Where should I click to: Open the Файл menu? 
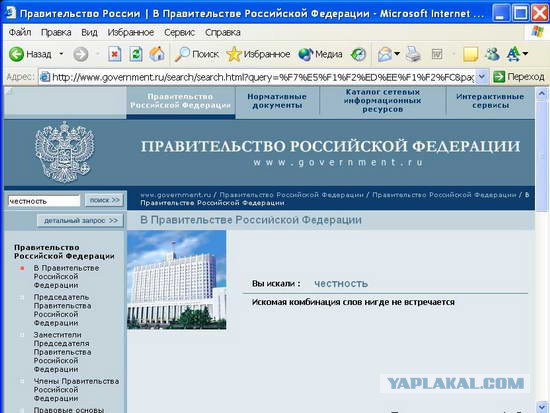click(x=20, y=32)
